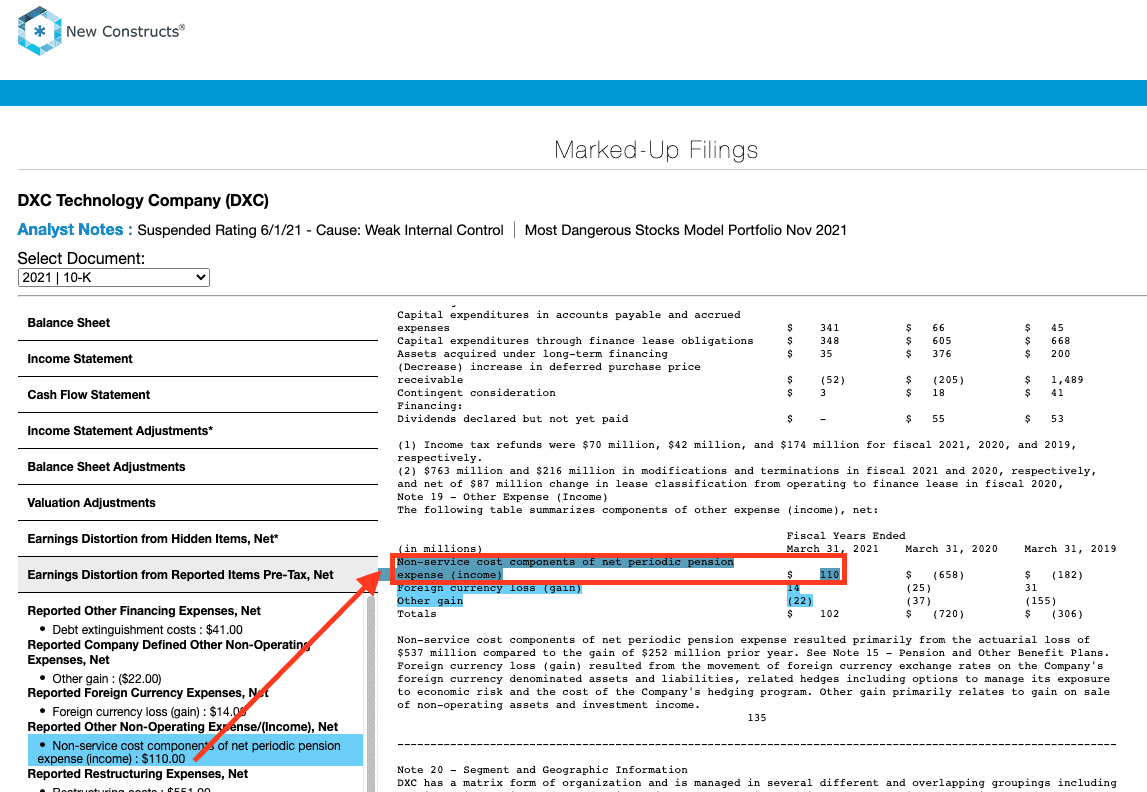This screenshot has width=1147, height=792.
Task: Click the highlighted Other gain filing row label
Action: (430, 601)
